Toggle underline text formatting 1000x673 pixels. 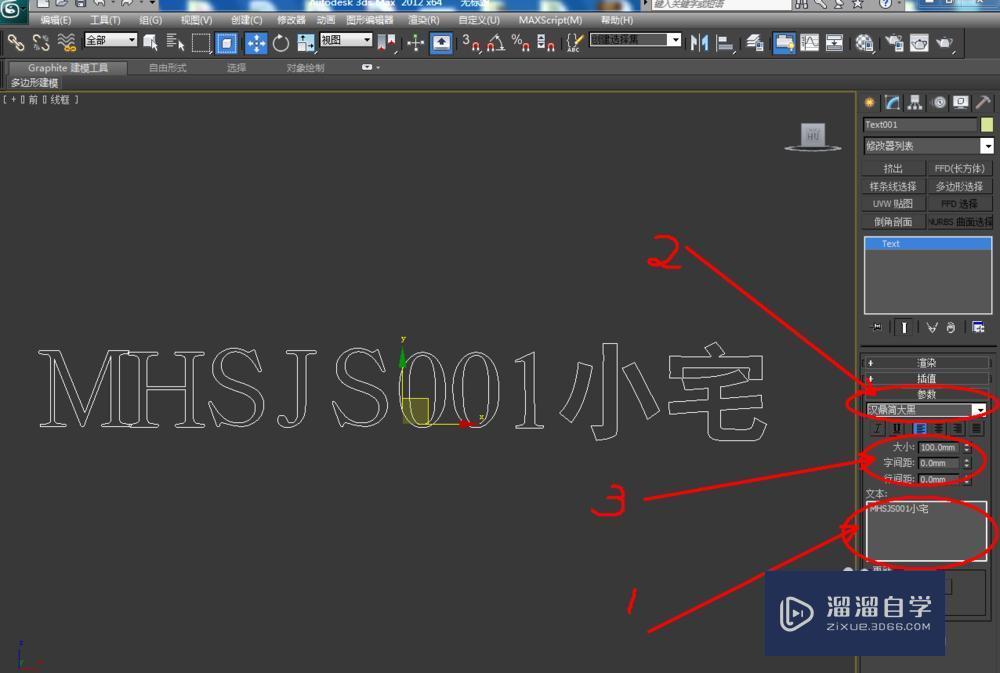click(x=896, y=428)
